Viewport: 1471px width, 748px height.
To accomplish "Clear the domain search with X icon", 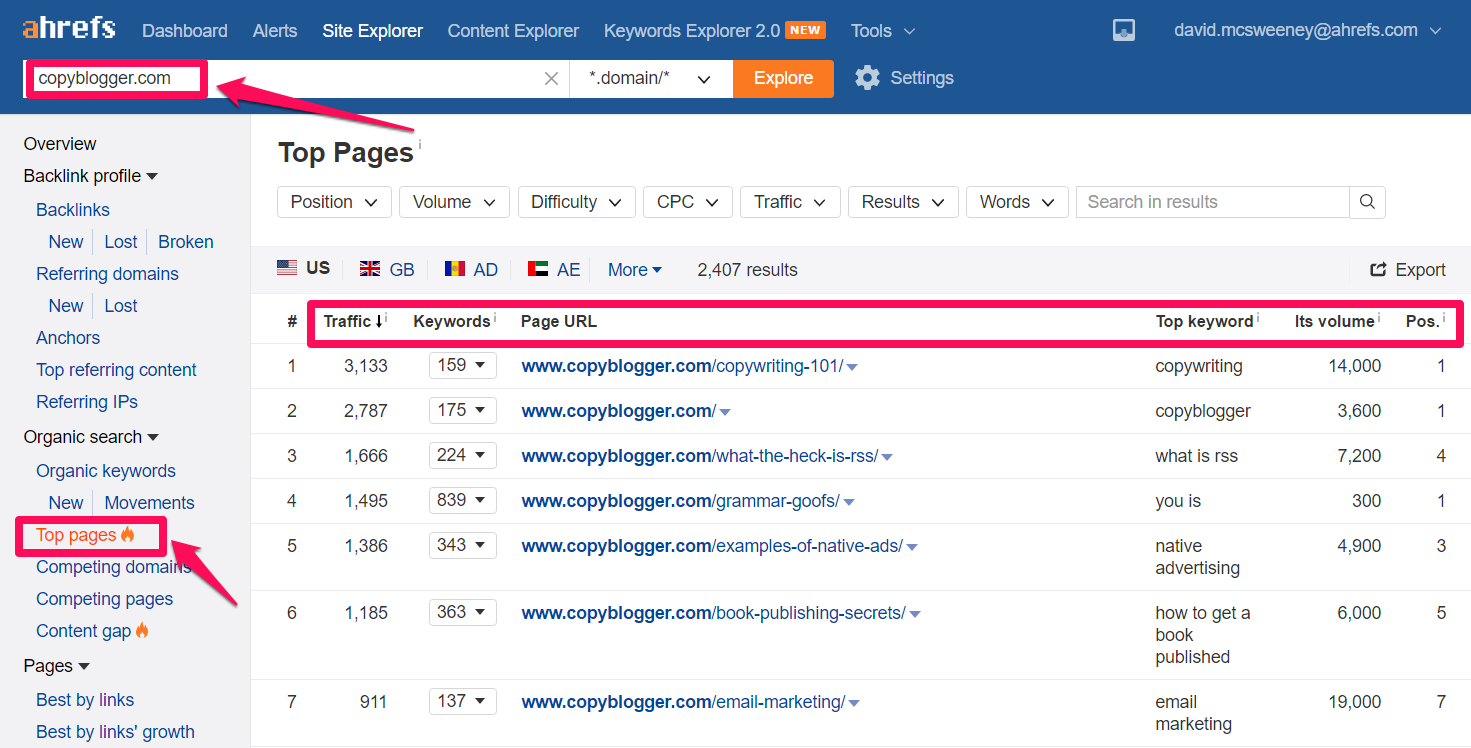I will 551,79.
